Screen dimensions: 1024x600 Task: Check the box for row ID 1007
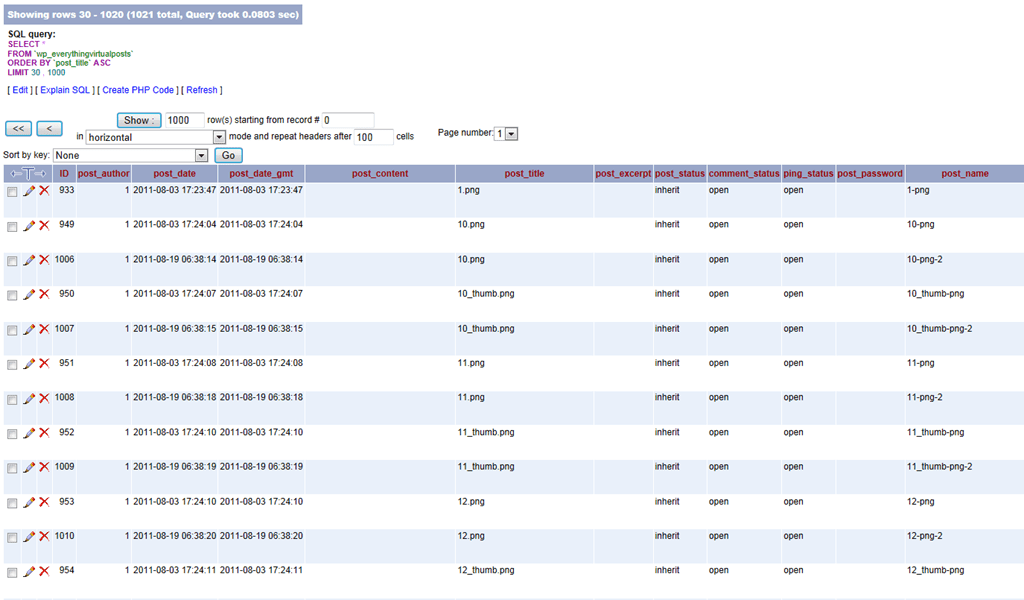[x=12, y=330]
